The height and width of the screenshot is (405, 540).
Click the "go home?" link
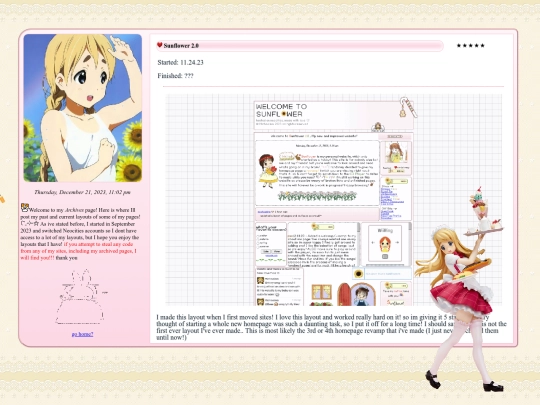pos(82,334)
